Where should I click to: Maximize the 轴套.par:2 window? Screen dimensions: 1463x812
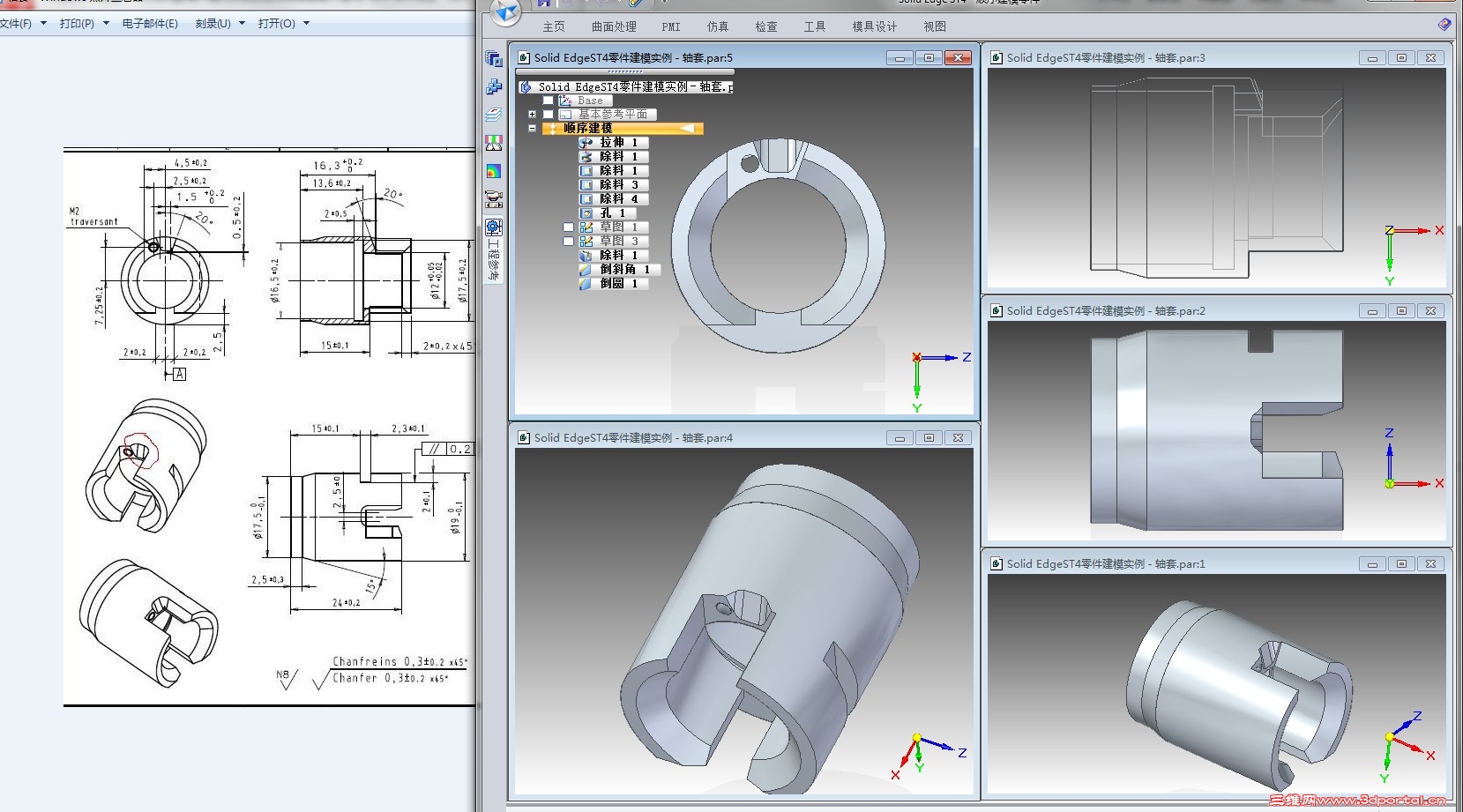(x=1401, y=310)
